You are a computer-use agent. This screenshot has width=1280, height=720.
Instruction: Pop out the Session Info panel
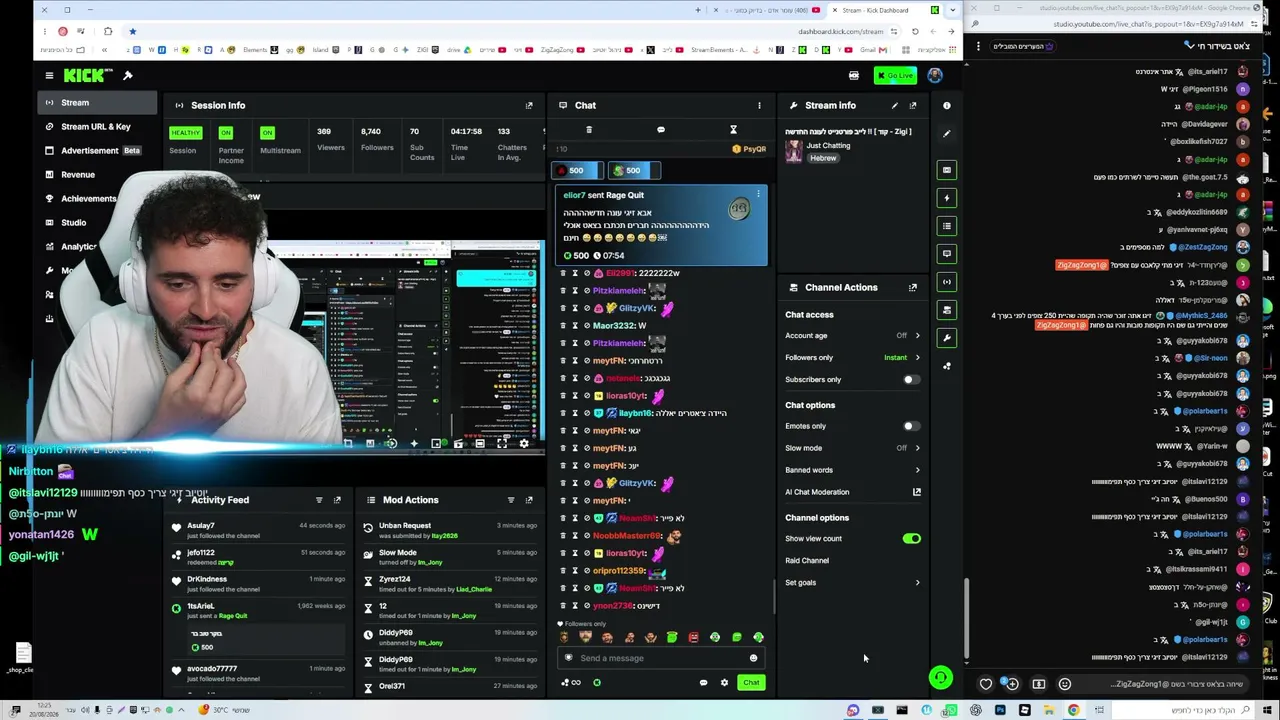point(529,105)
